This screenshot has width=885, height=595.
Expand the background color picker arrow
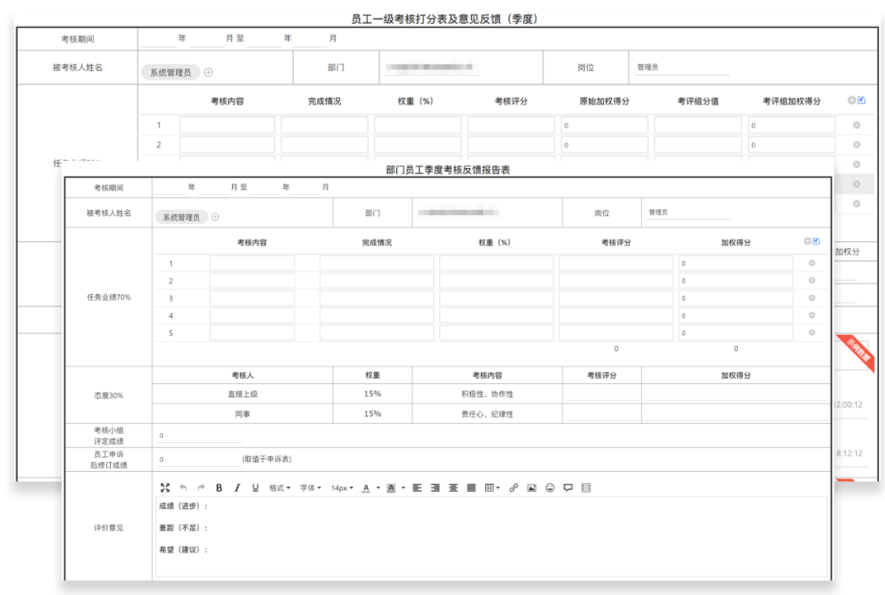coord(403,488)
